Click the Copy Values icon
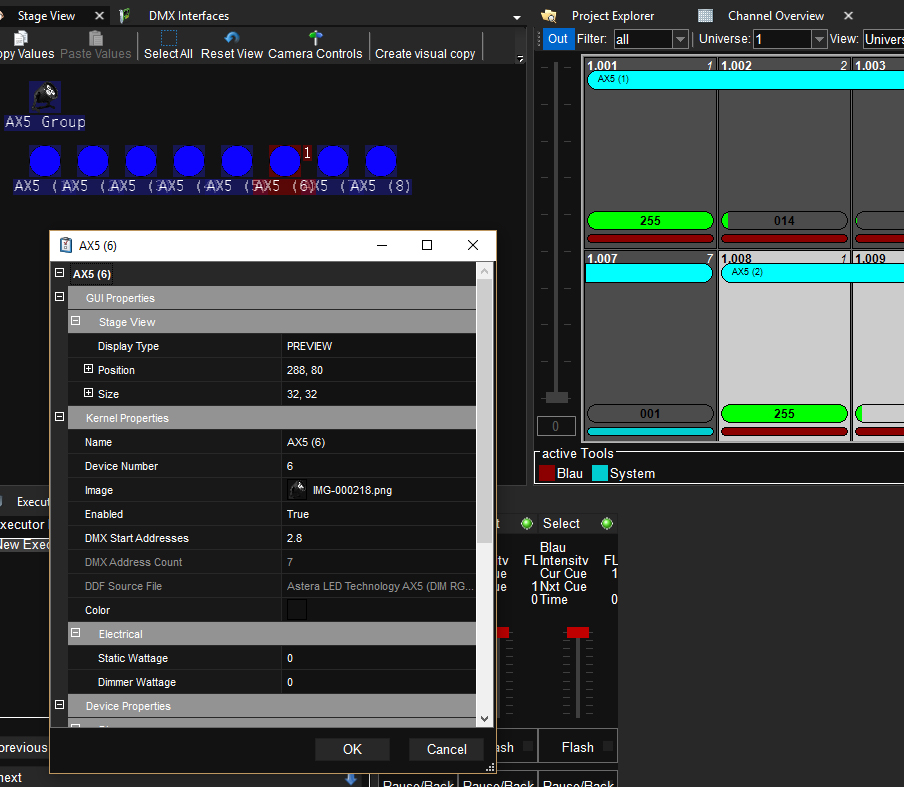This screenshot has width=904, height=787. pyautogui.click(x=20, y=38)
